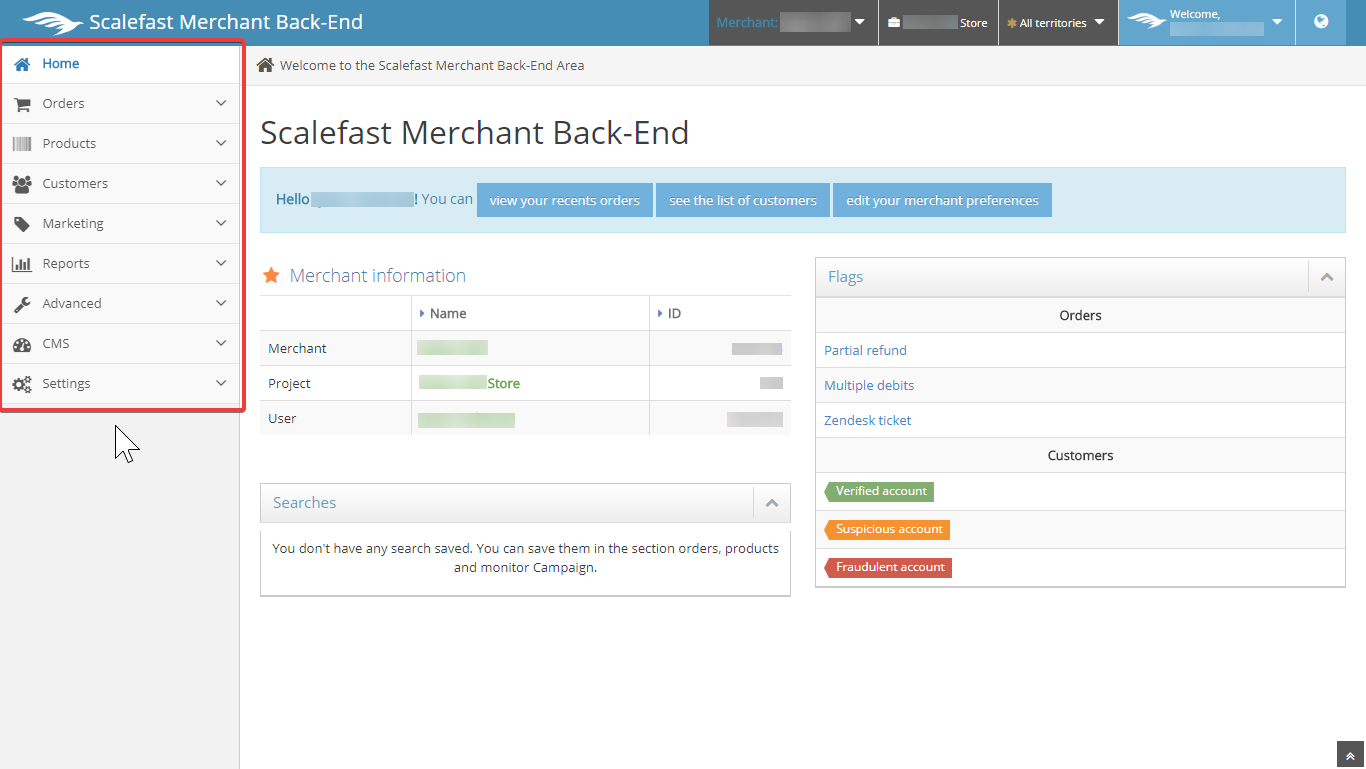Click the scroll-to-top arrow button
The width and height of the screenshot is (1366, 769).
[x=1350, y=755]
